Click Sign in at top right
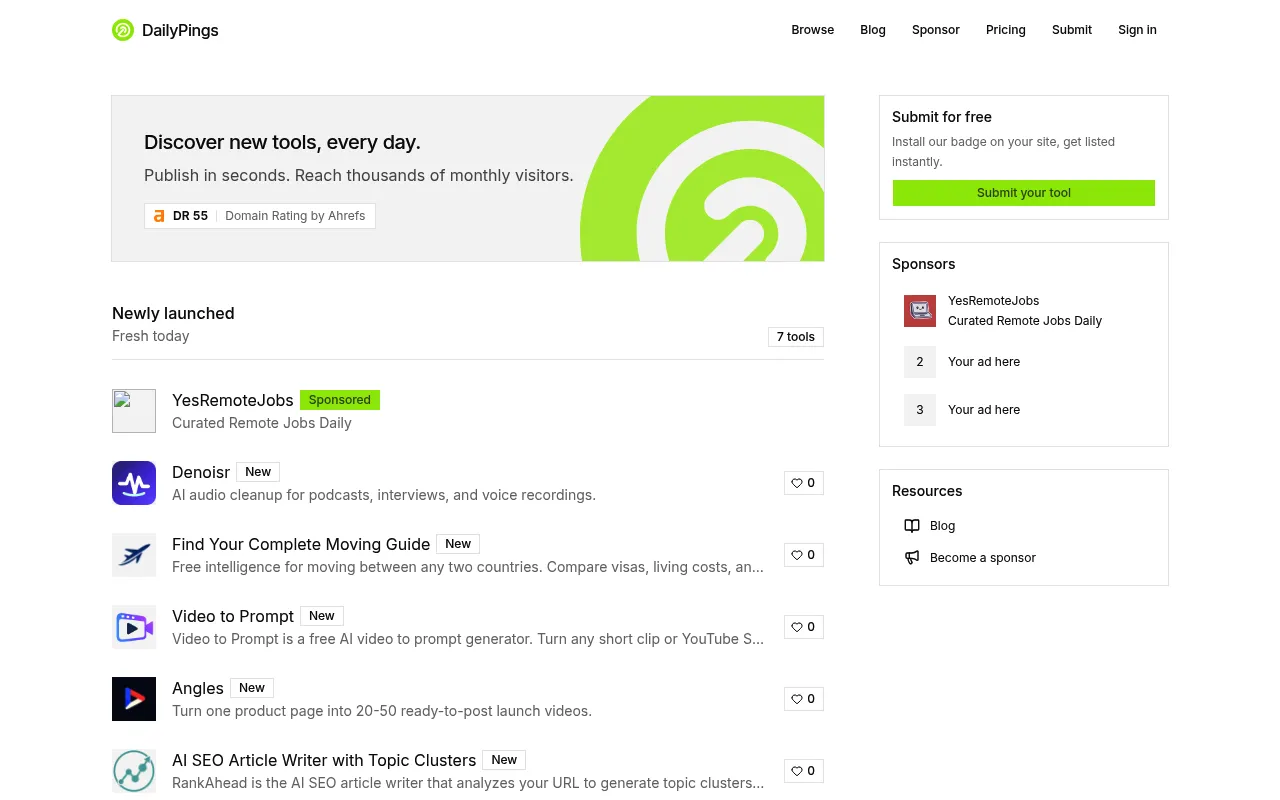Viewport: 1280px width, 800px height. point(1137,30)
